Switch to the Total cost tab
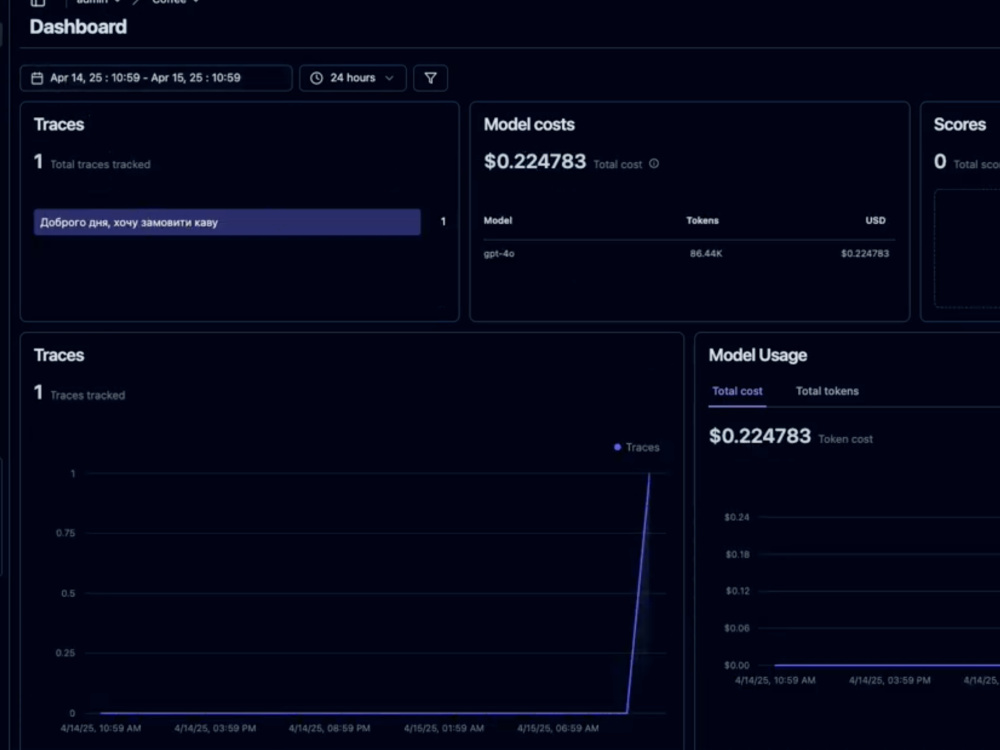Image resolution: width=1000 pixels, height=750 pixels. coord(737,391)
